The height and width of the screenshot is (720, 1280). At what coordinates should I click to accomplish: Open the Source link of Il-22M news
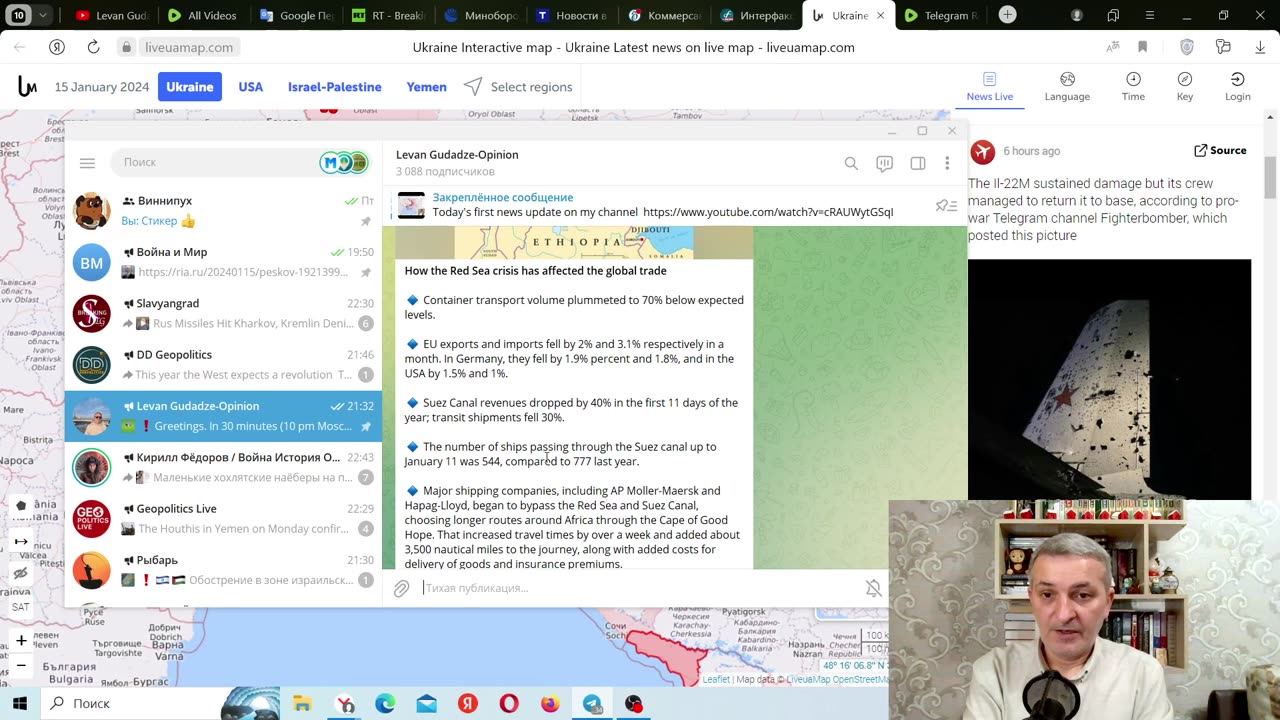tap(1220, 150)
